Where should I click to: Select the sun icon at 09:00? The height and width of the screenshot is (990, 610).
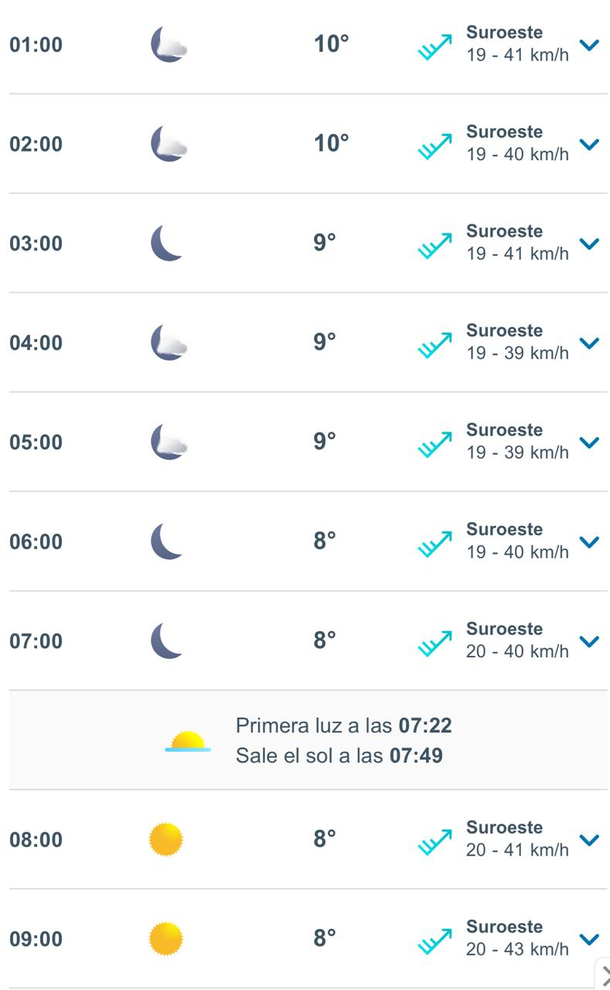(x=167, y=938)
